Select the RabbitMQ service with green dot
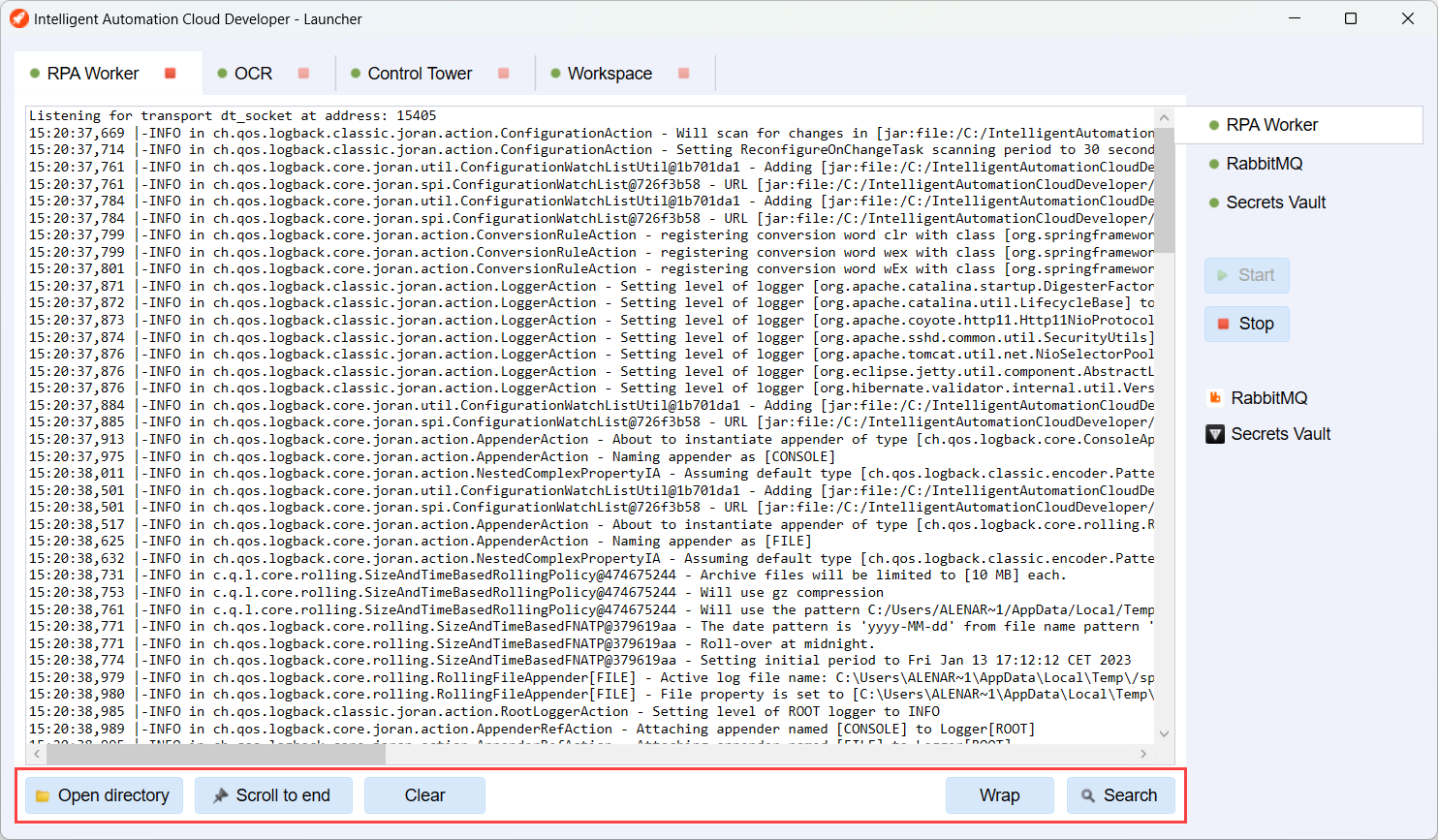1438x840 pixels. point(1264,164)
